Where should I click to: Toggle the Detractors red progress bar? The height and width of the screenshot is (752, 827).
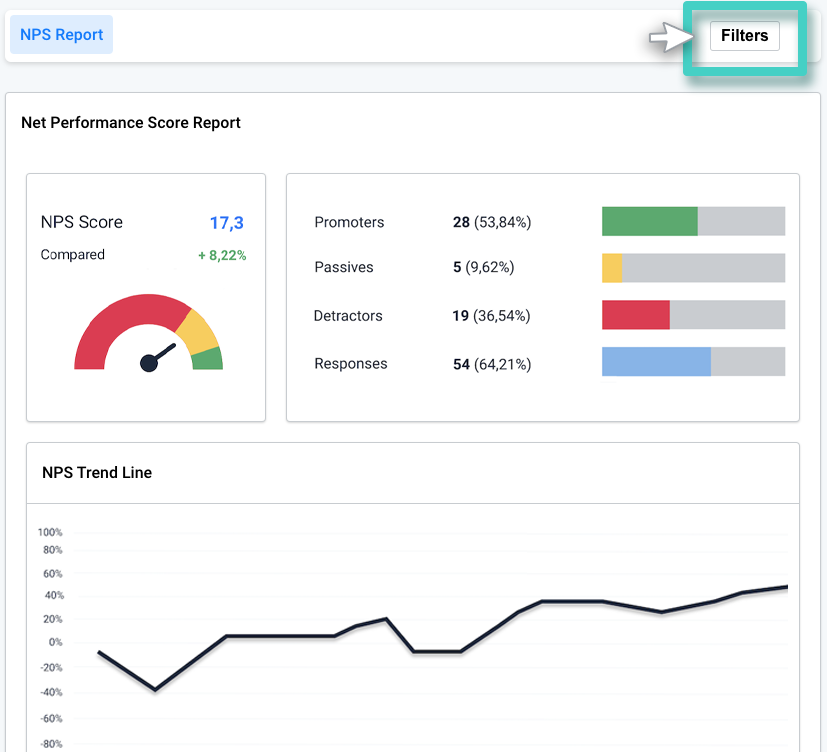636,315
